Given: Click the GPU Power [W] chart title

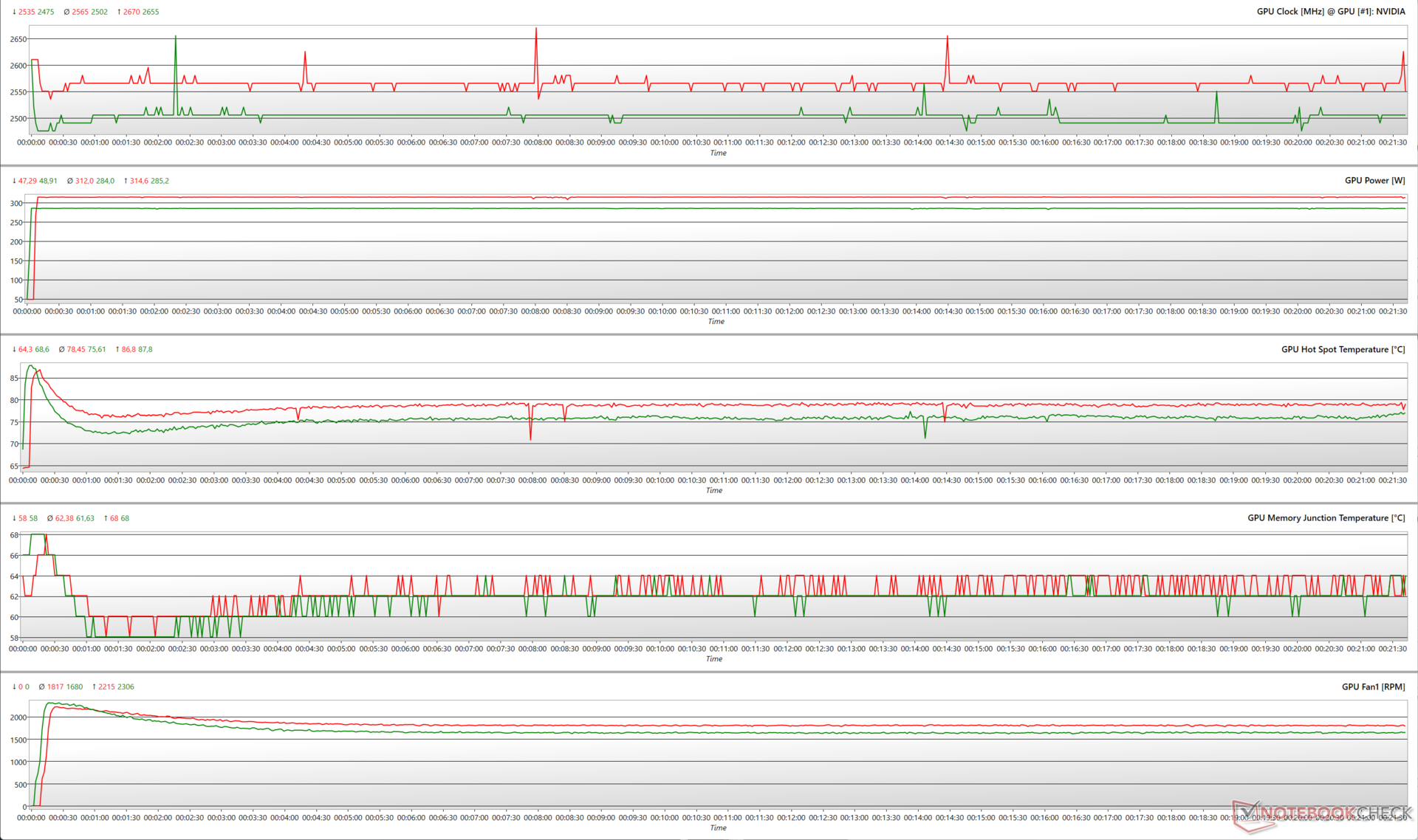Looking at the screenshot, I should [1374, 181].
